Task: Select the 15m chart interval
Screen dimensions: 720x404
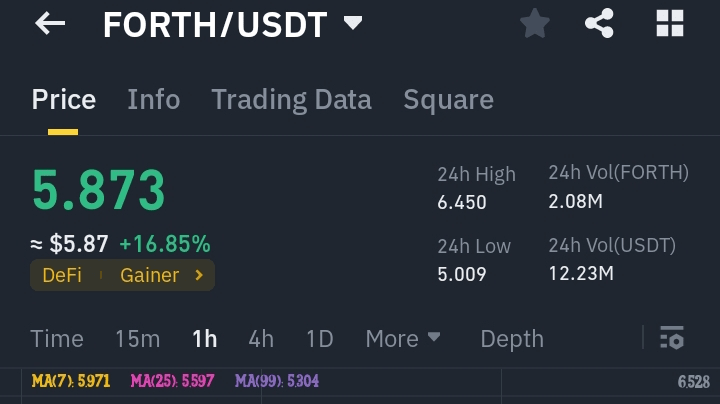Action: pyautogui.click(x=137, y=339)
